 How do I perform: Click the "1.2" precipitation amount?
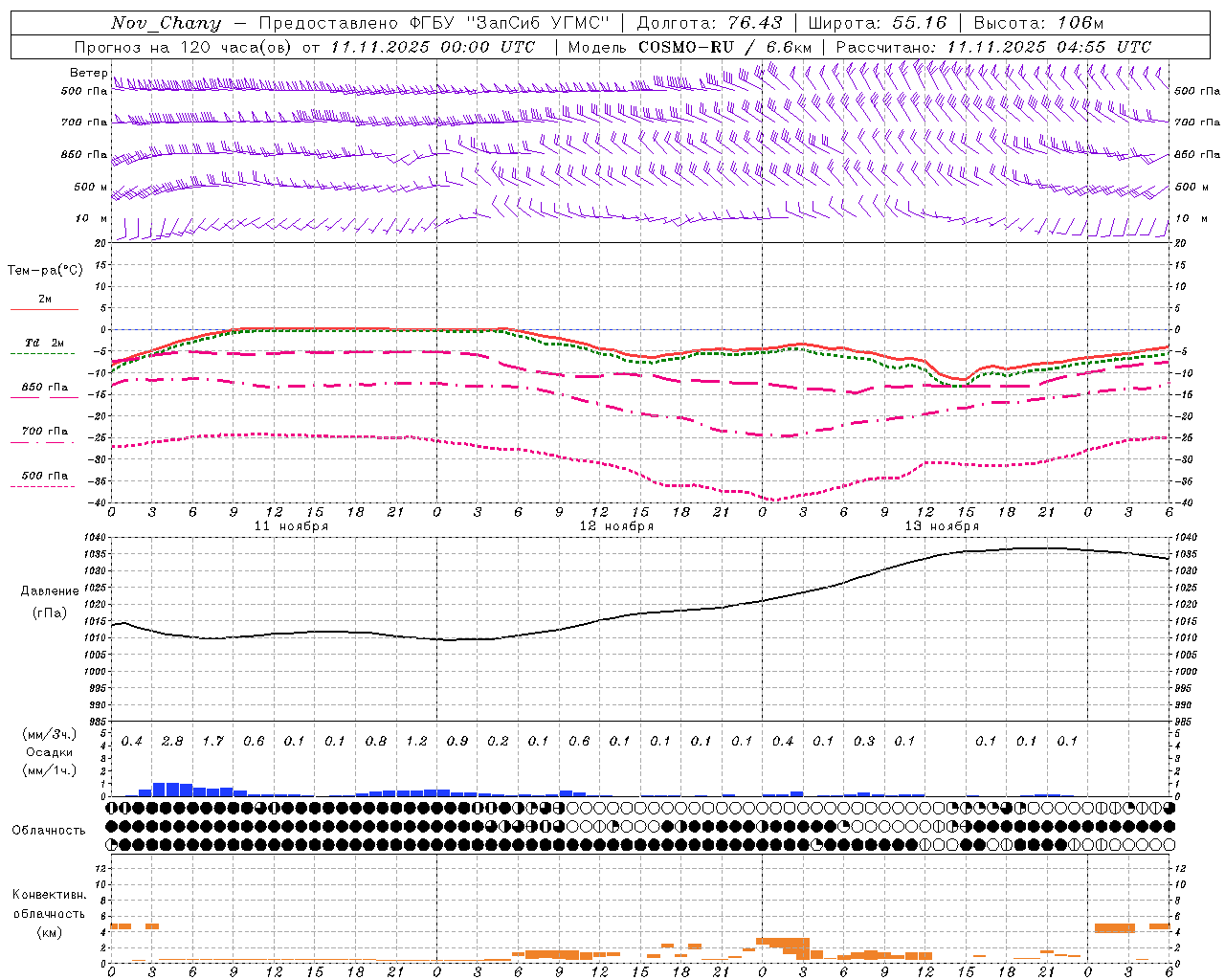(416, 742)
